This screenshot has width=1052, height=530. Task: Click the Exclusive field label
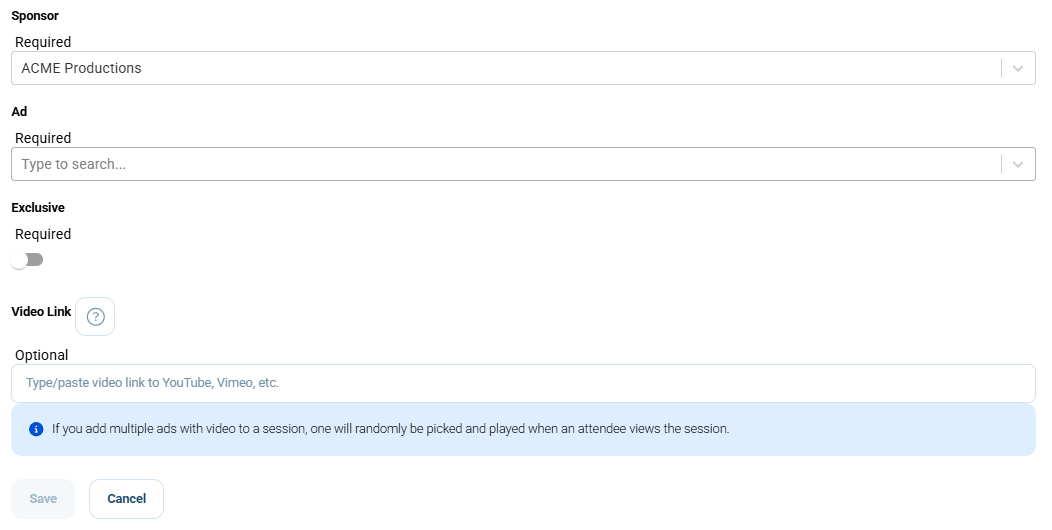click(x=38, y=207)
